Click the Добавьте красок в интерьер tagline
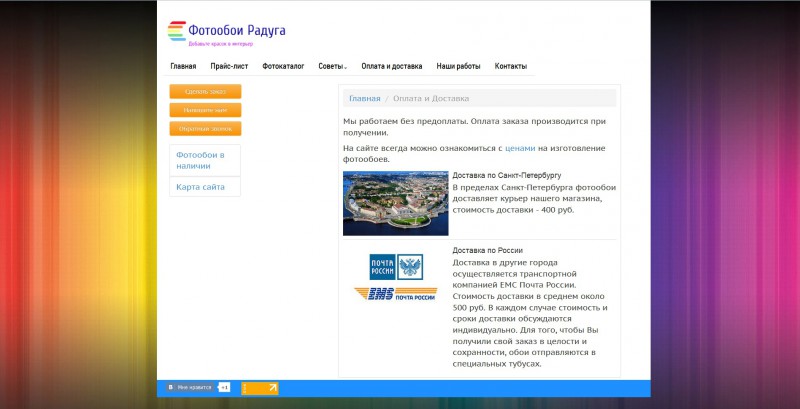The width and height of the screenshot is (800, 409). click(x=220, y=44)
